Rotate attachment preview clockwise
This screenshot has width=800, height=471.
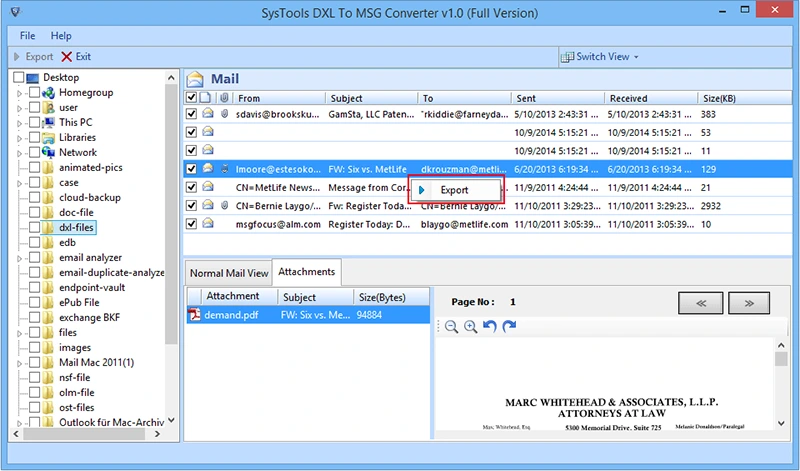tap(509, 326)
